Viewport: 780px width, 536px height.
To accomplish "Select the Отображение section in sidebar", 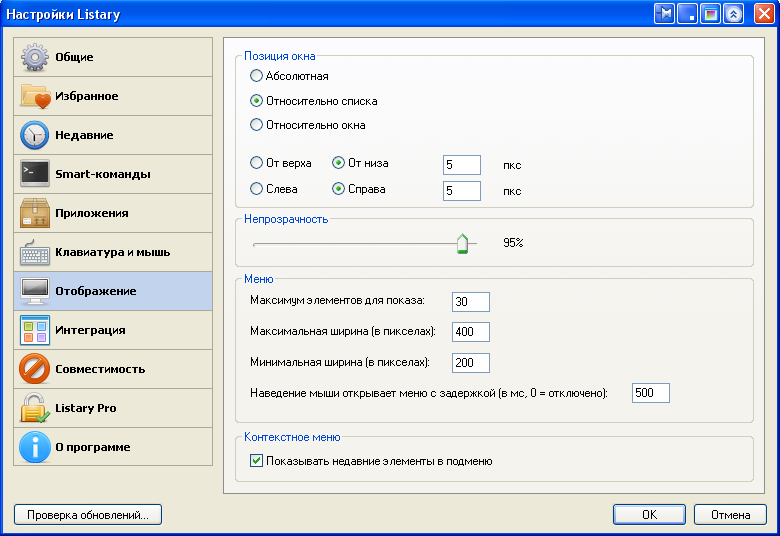I will tap(113, 291).
